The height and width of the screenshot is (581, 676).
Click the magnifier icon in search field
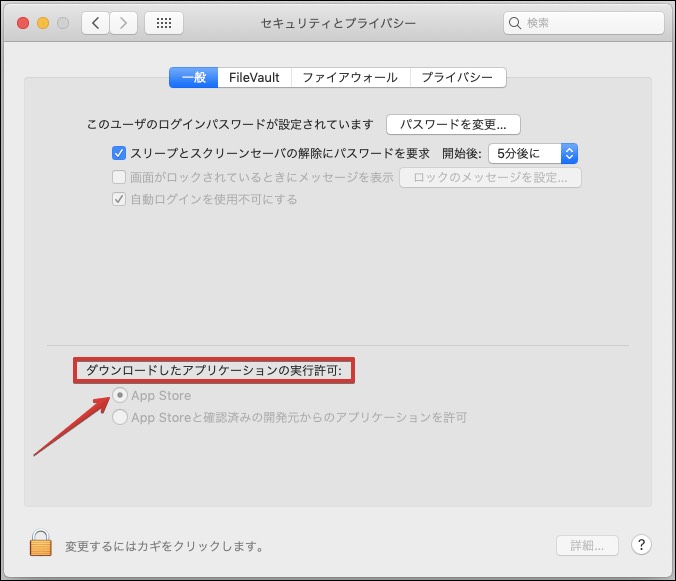pos(515,23)
